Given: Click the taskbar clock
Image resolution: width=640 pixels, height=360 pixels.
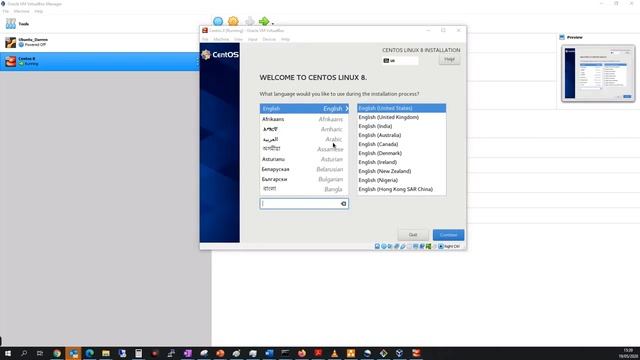Looking at the screenshot, I should pyautogui.click(x=628, y=353).
